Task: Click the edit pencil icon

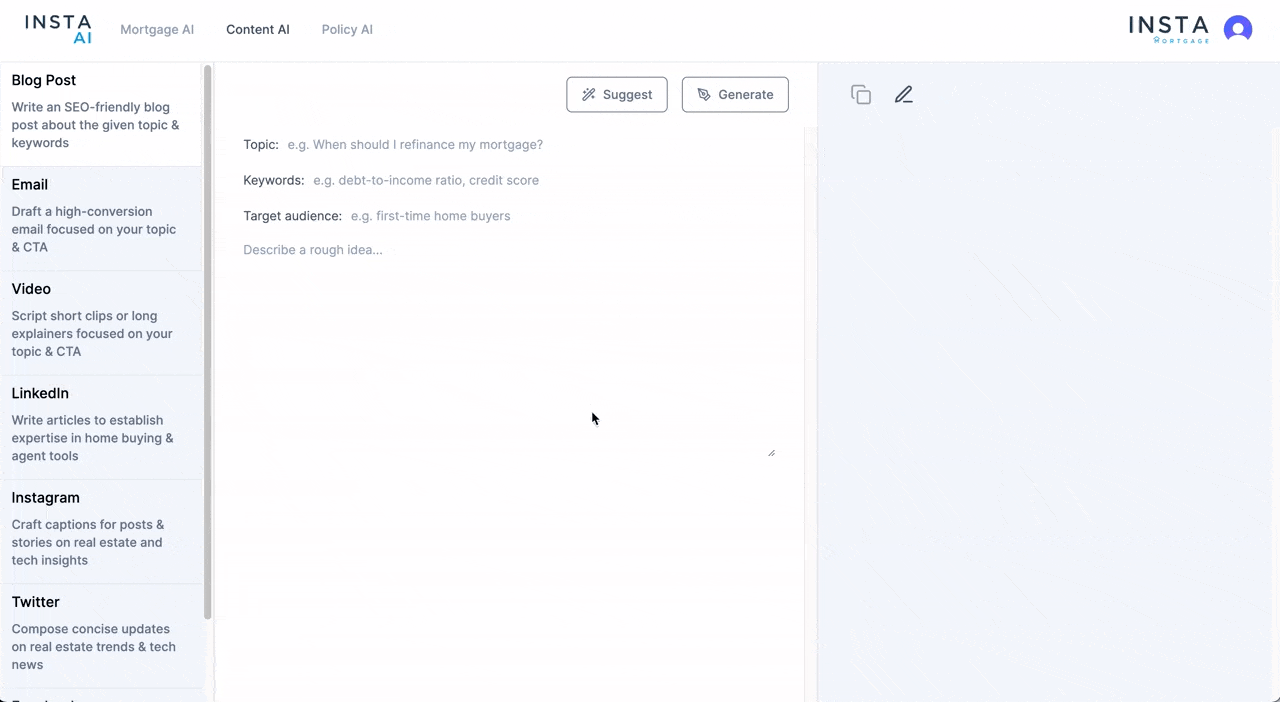Action: click(904, 95)
